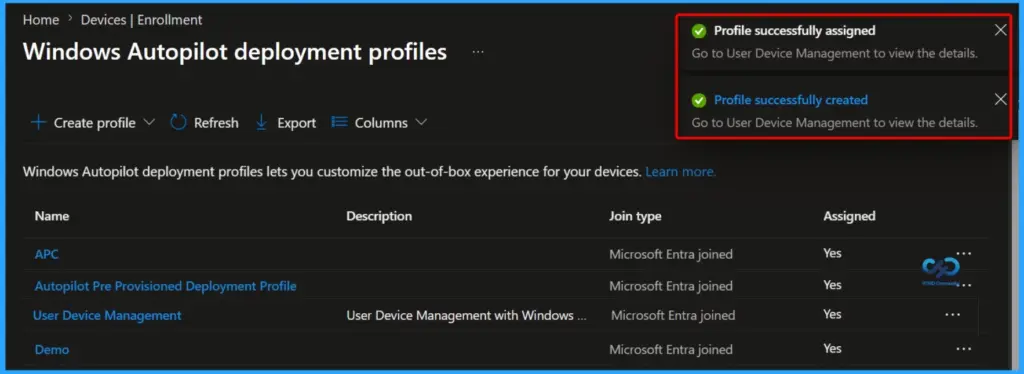Select Join type cell of User Device Management row
The width and height of the screenshot is (1024, 374).
(673, 315)
